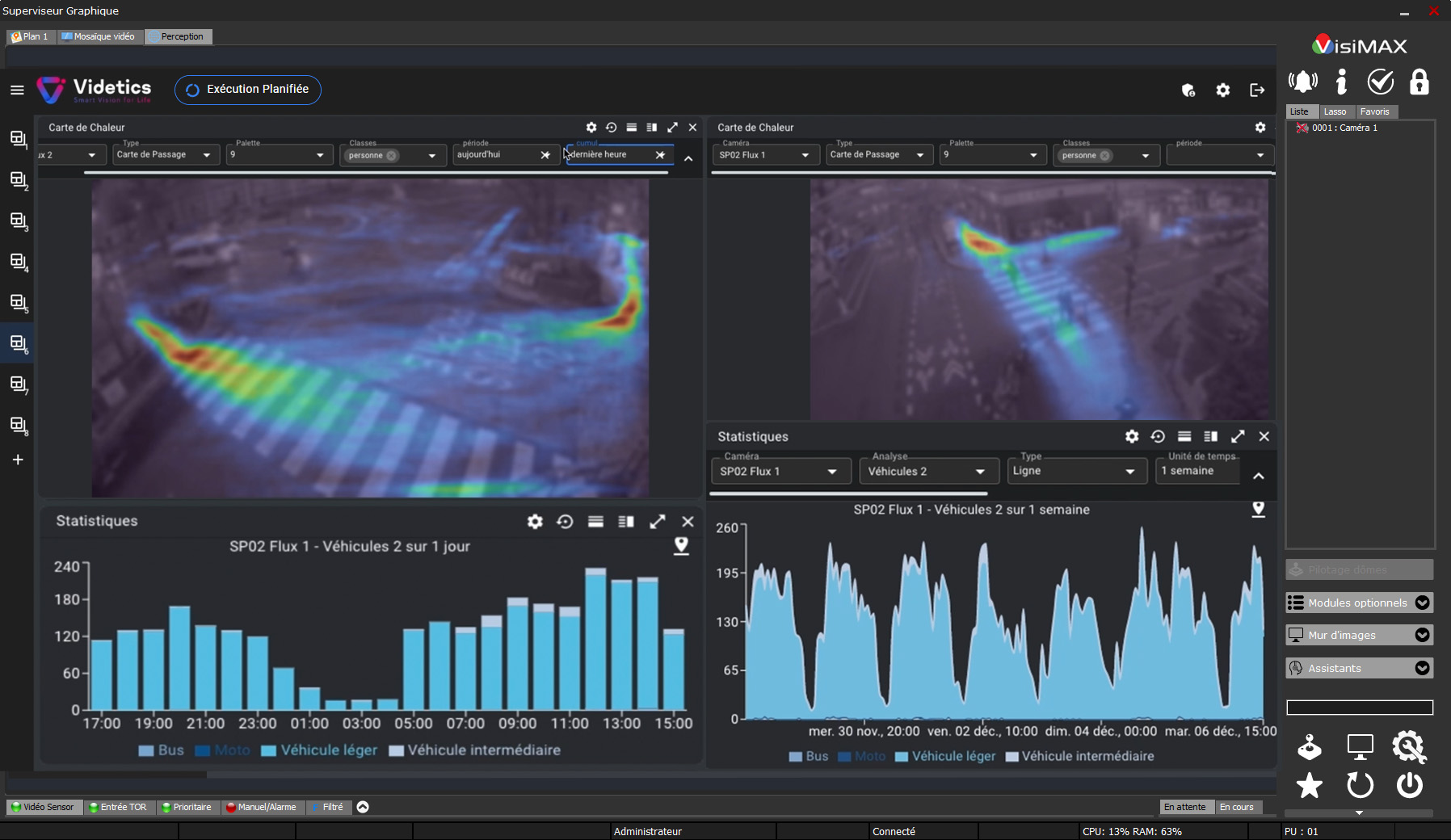
Task: Click the logout icon in Videtics header
Action: 1257,90
